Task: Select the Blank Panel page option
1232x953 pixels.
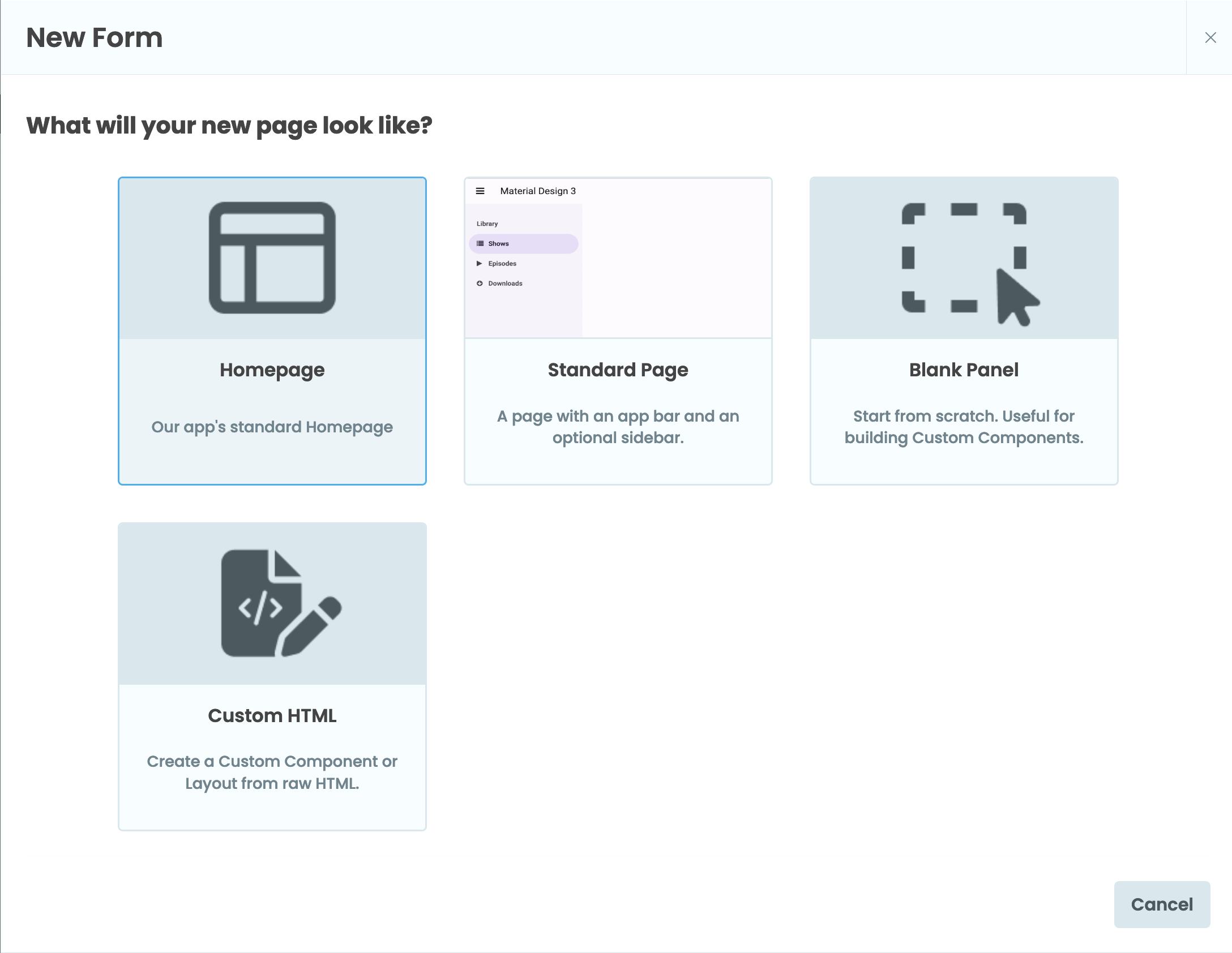Action: (x=963, y=331)
